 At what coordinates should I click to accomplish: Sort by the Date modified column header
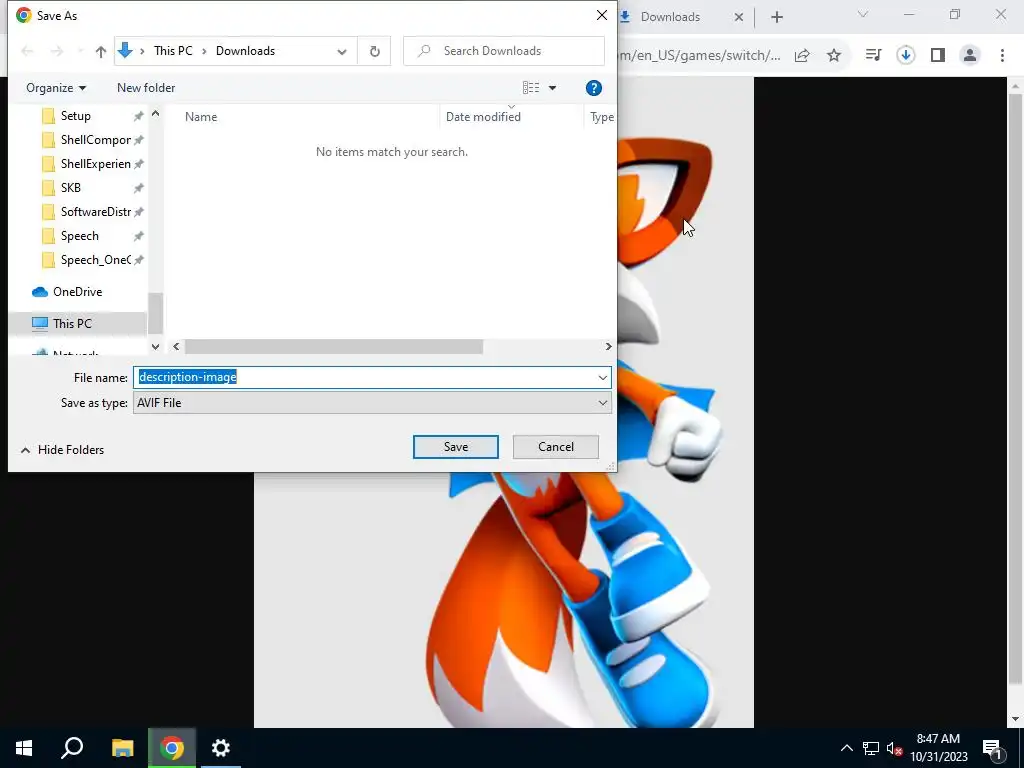(x=483, y=117)
